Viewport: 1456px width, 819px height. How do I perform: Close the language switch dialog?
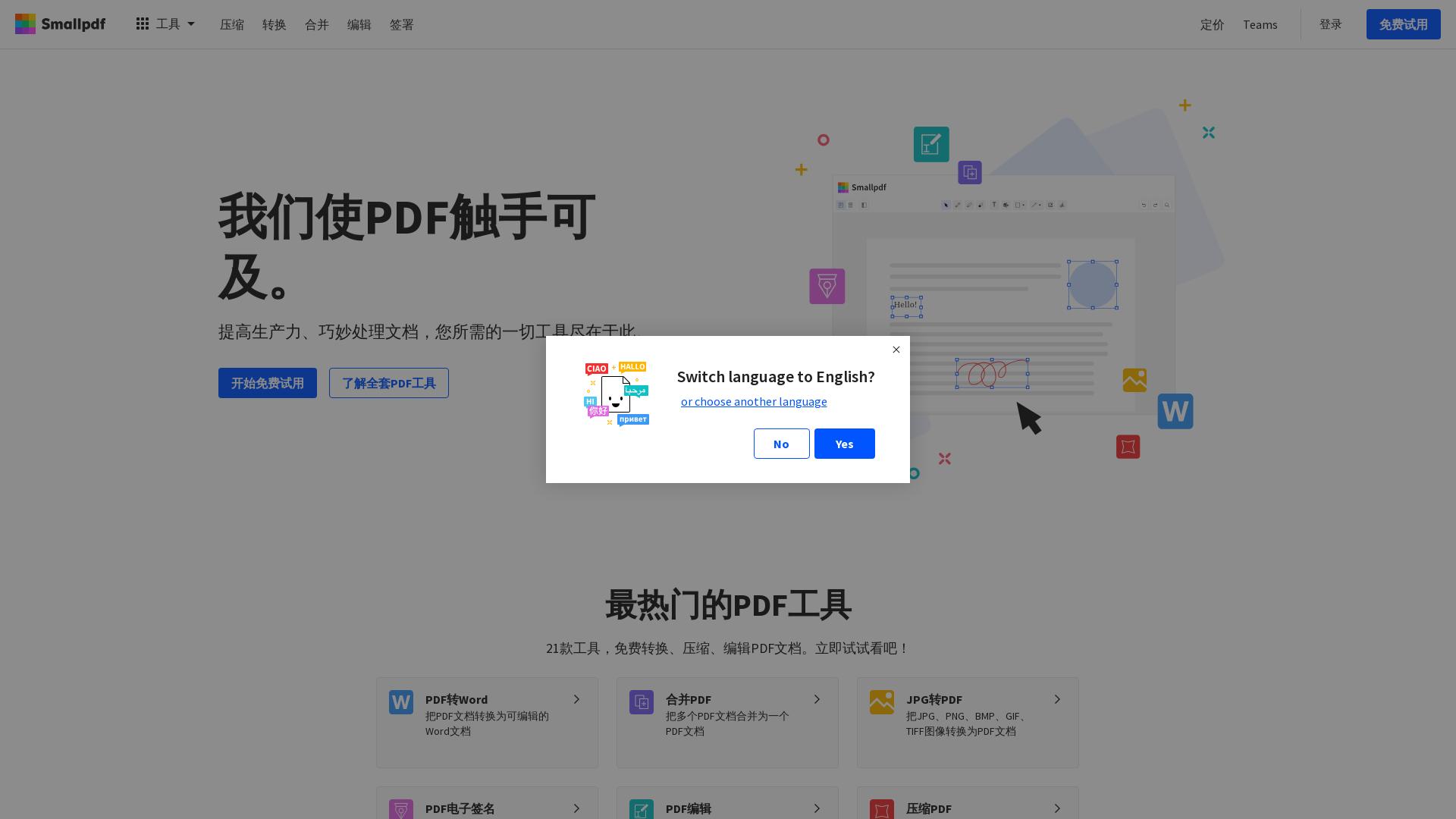coord(896,350)
